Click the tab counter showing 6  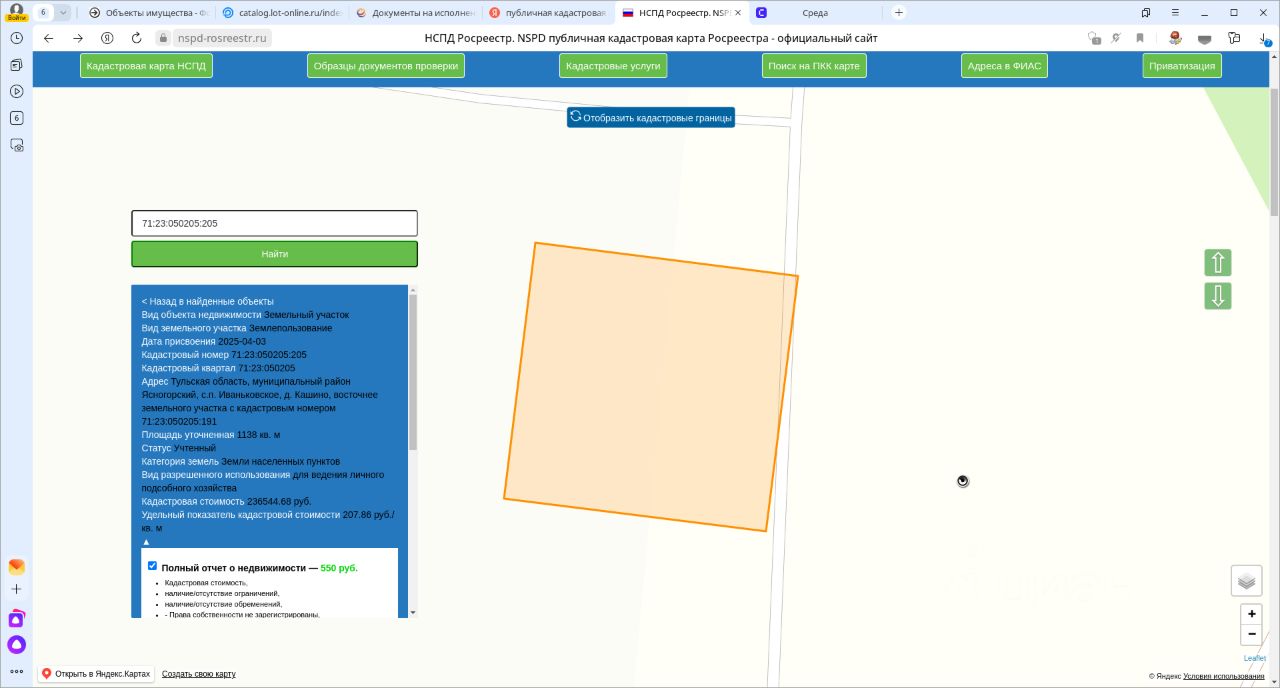[x=44, y=12]
